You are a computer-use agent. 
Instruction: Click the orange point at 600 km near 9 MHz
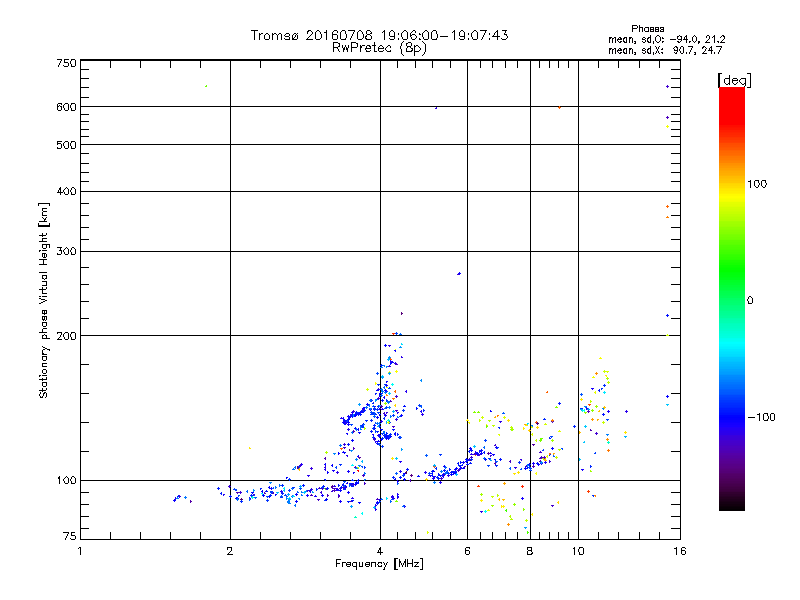[560, 107]
